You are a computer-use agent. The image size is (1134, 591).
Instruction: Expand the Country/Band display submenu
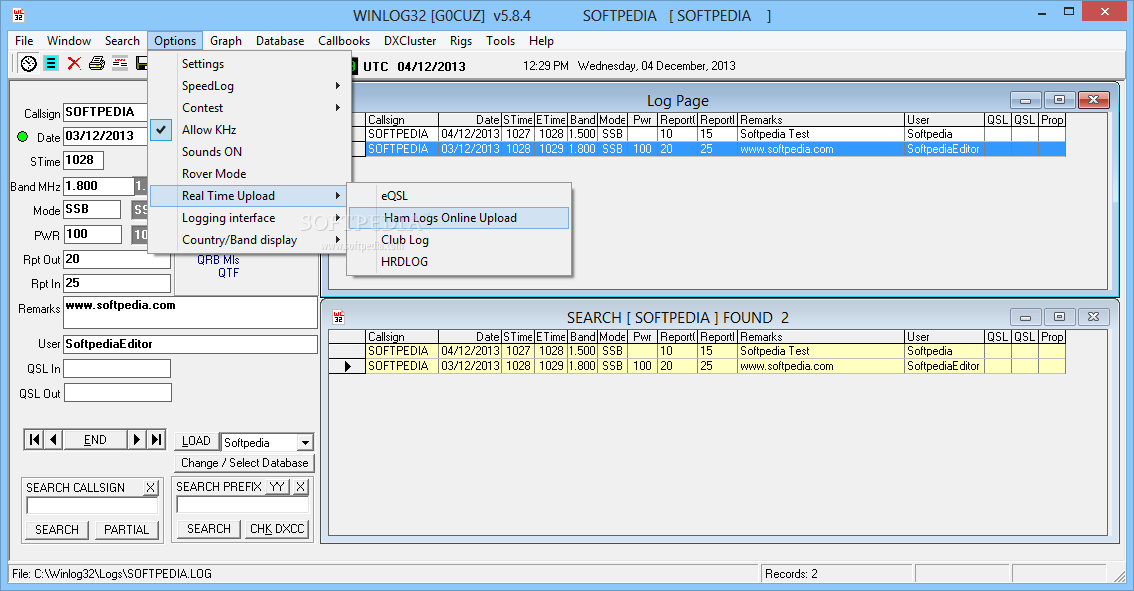coord(250,240)
